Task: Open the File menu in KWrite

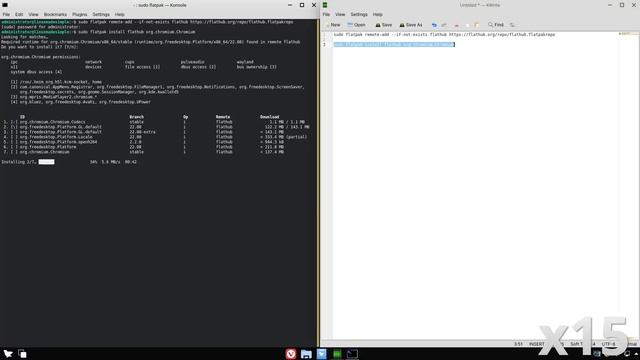Action: pos(326,14)
